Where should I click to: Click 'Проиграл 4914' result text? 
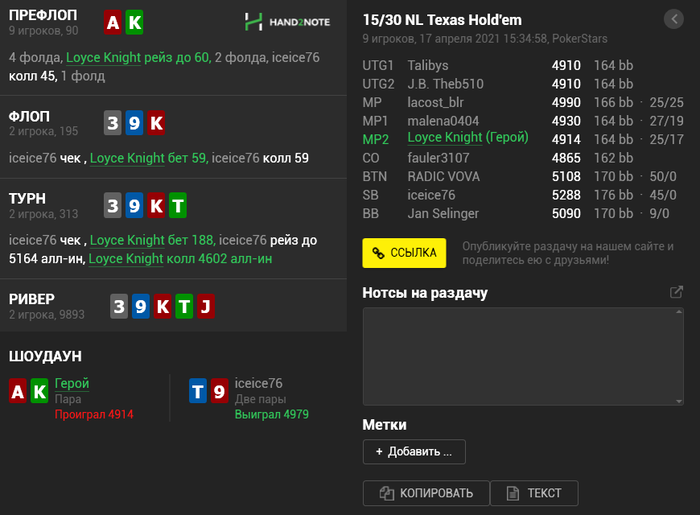94,415
